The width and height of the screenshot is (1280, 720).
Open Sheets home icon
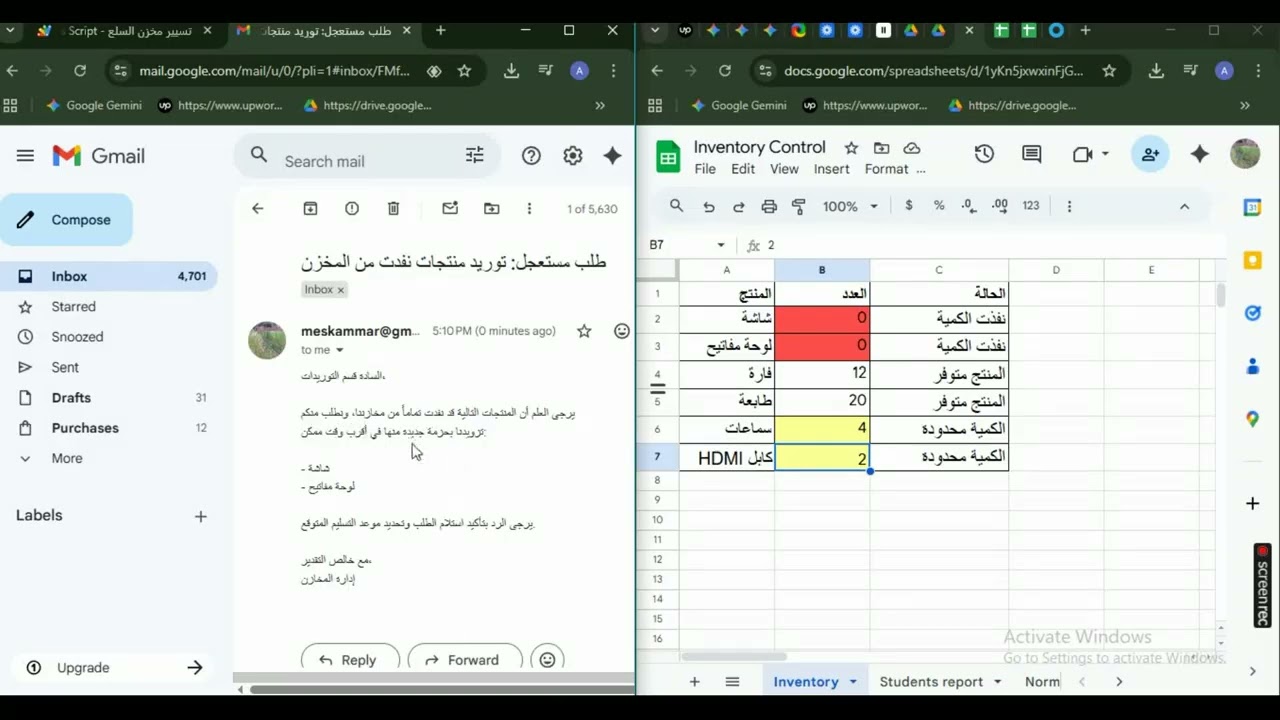pyautogui.click(x=667, y=157)
